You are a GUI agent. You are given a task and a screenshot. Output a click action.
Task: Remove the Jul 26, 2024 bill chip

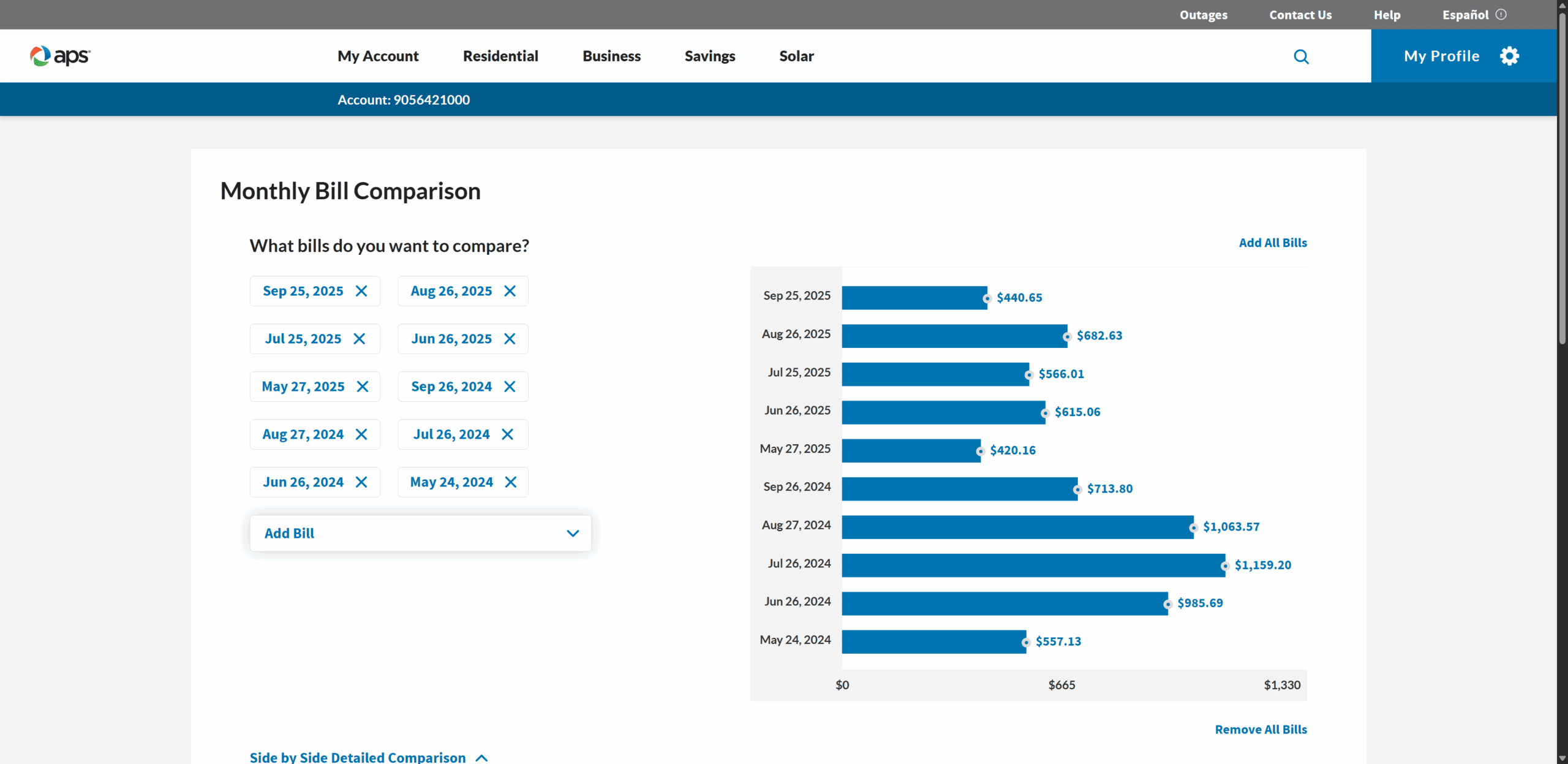click(x=507, y=434)
